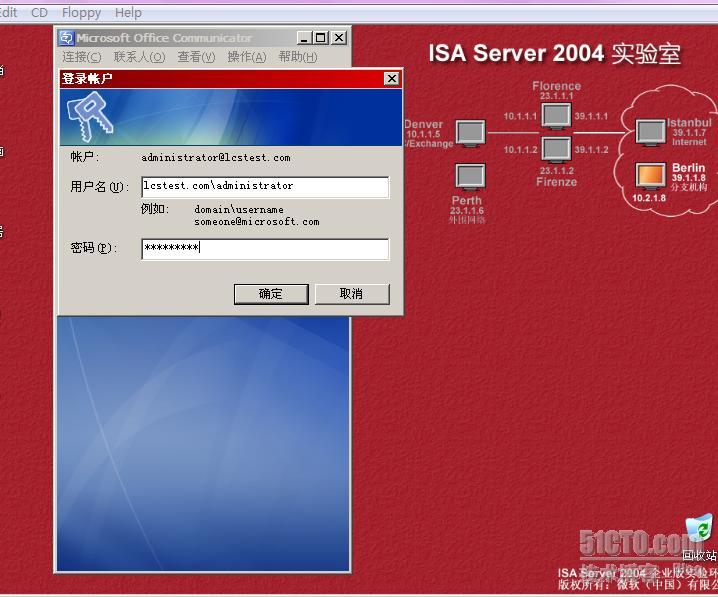Click the 登录帐户 dialog title text
718x597 pixels.
click(x=87, y=79)
